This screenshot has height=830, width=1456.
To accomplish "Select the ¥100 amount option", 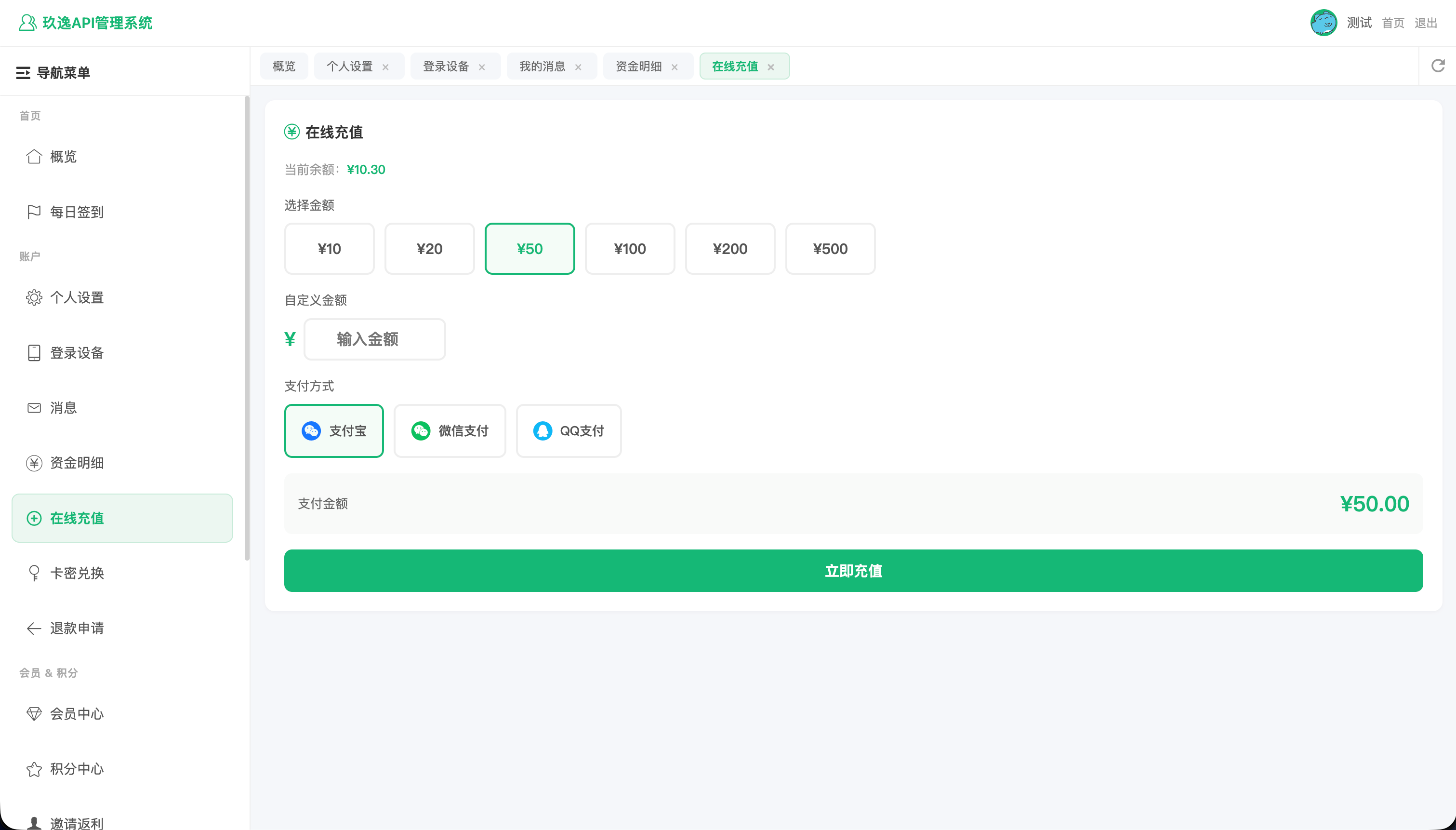I will [630, 249].
